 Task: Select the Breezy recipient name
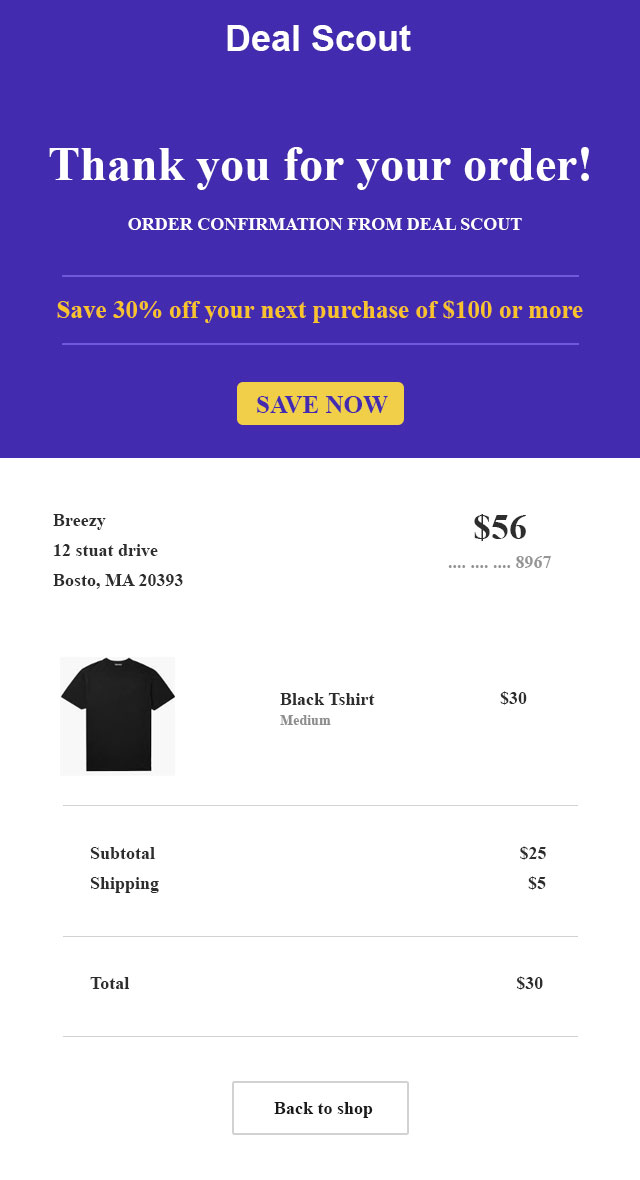(x=79, y=520)
